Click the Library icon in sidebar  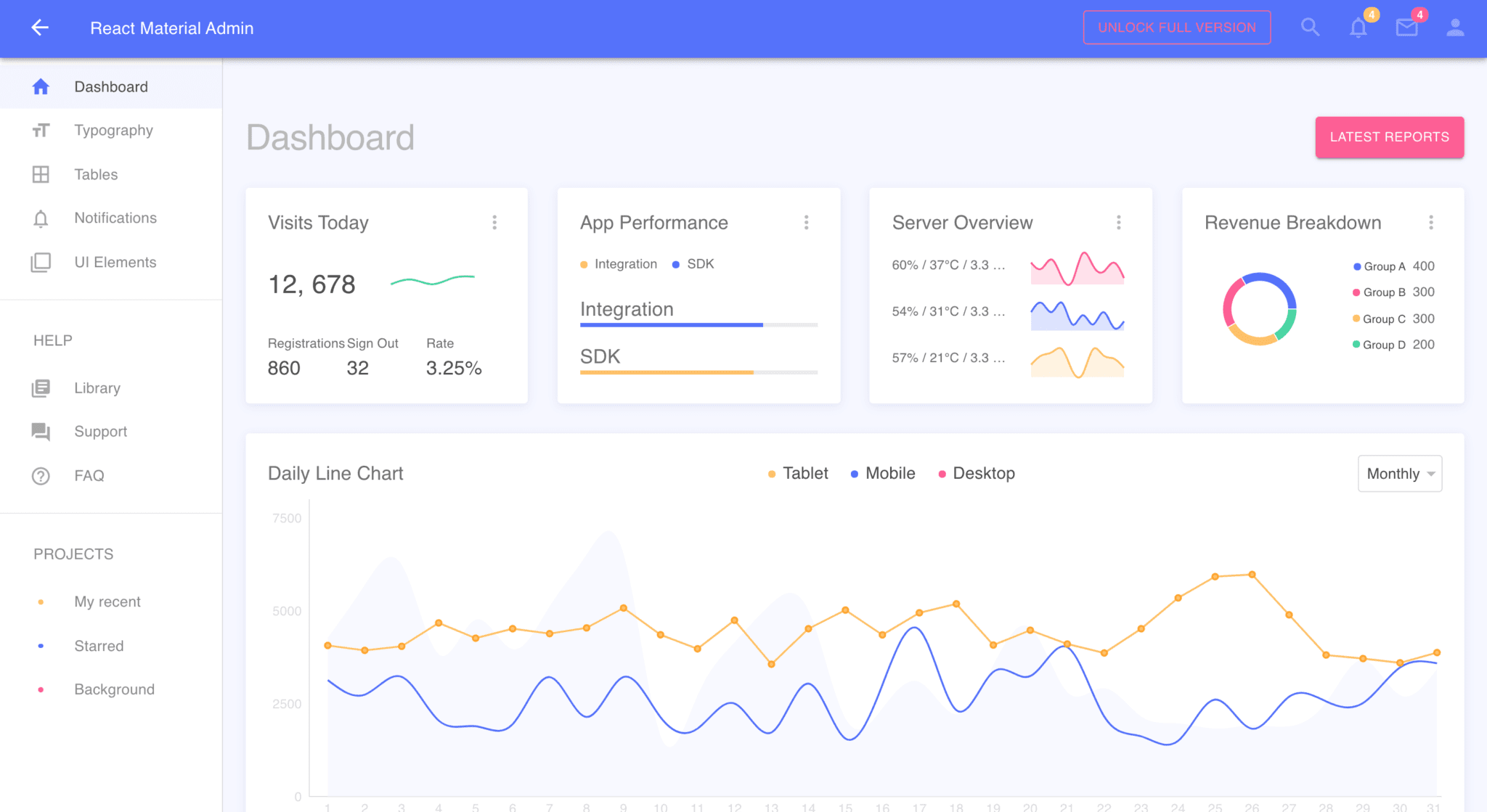coord(41,388)
